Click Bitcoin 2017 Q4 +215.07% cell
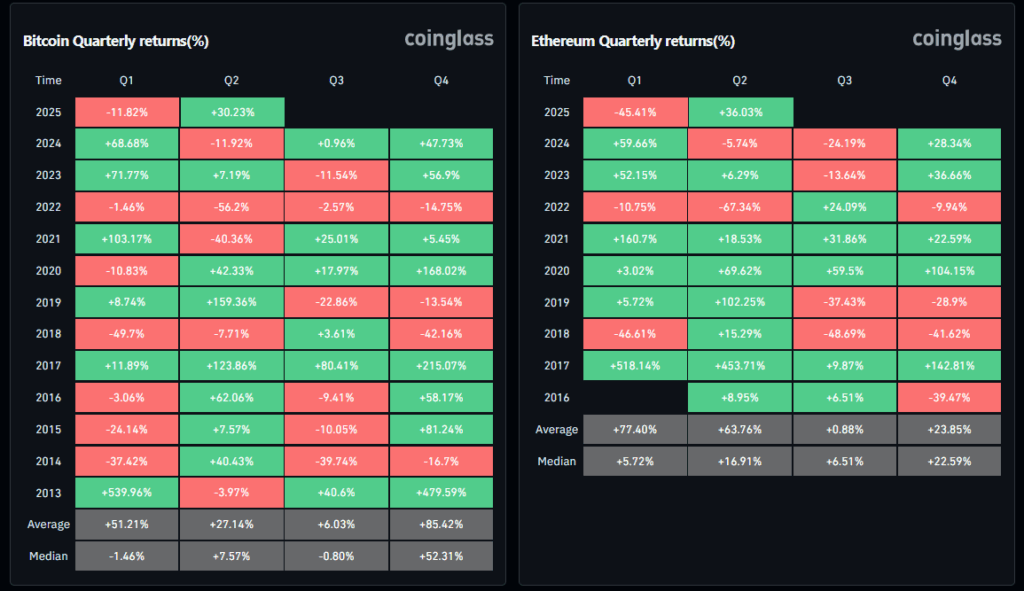The width and height of the screenshot is (1024, 591). click(442, 366)
